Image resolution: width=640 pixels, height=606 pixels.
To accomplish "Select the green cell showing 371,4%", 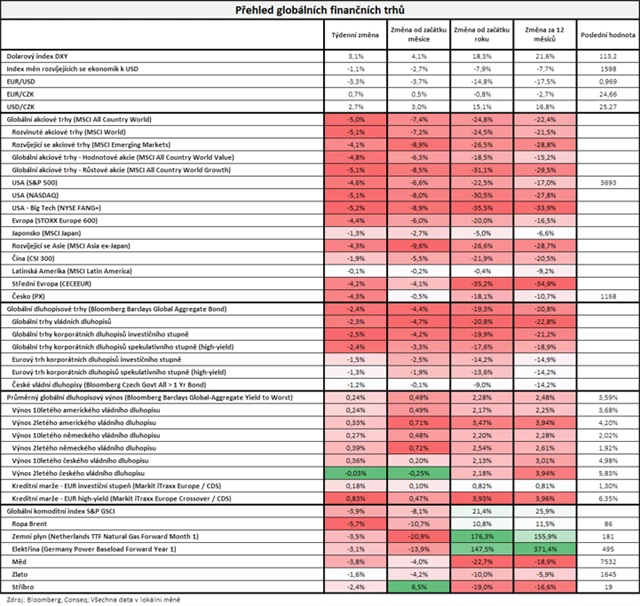I will [544, 549].
